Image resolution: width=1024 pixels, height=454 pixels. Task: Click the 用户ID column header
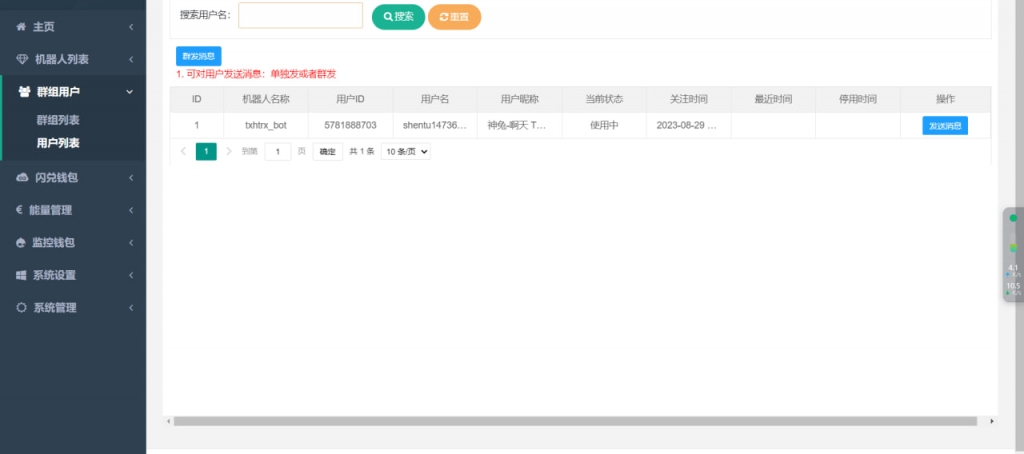[x=351, y=99]
